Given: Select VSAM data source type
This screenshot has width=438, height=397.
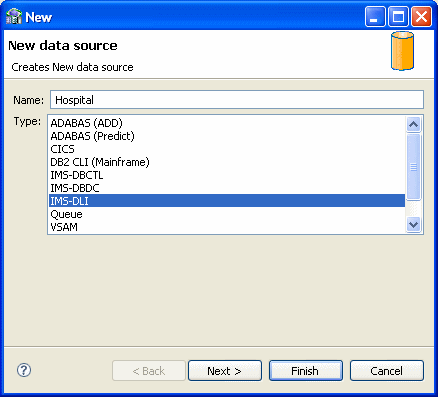Looking at the screenshot, I should [x=227, y=227].
